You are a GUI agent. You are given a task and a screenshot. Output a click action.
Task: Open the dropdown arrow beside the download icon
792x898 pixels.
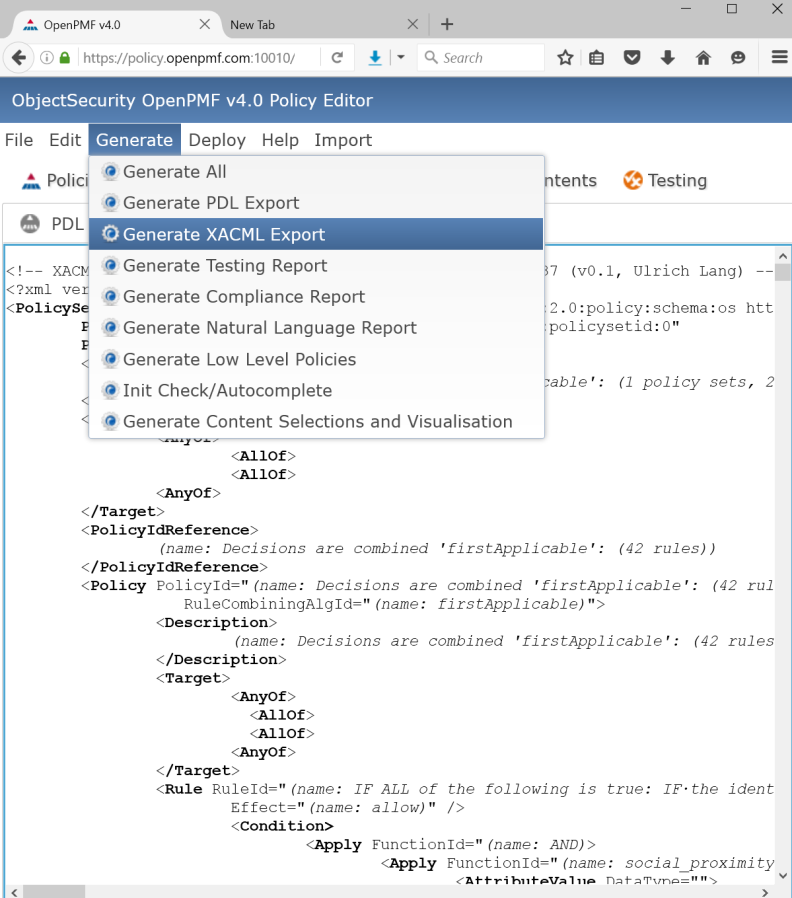coord(401,57)
